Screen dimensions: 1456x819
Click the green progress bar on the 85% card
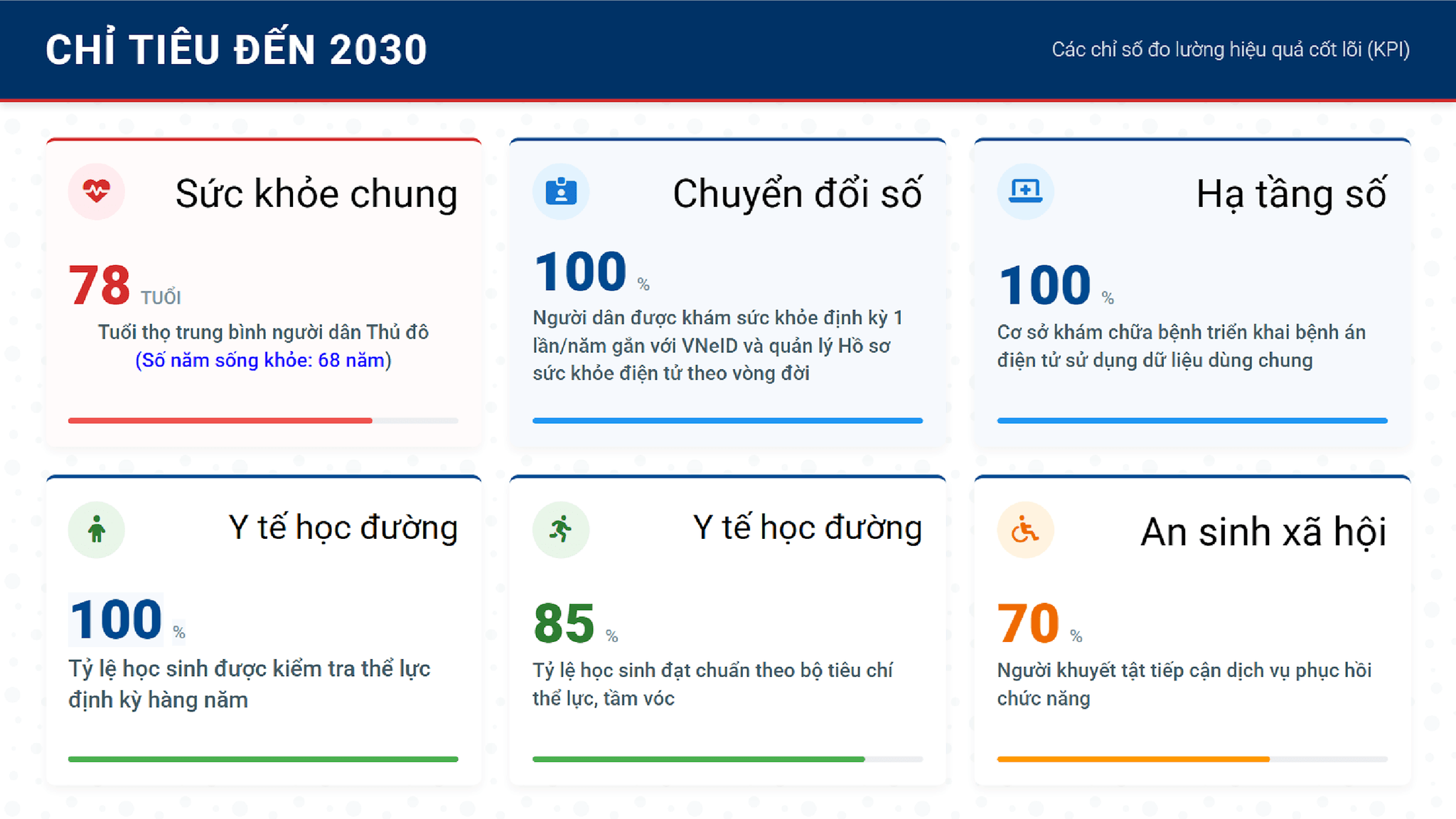(x=727, y=759)
